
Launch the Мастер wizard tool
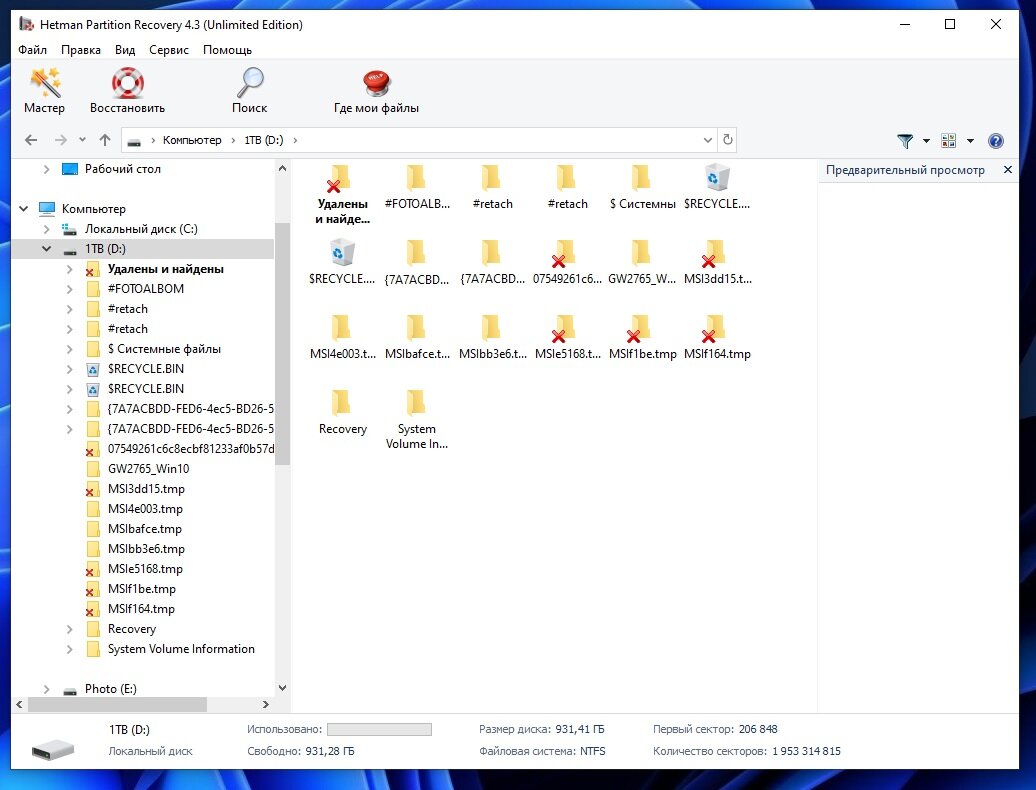(x=44, y=90)
